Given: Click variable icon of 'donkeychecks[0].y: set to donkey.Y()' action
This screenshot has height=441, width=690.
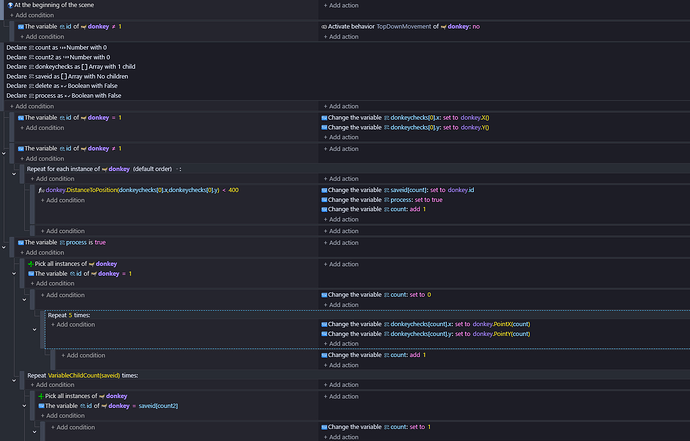Looking at the screenshot, I should click(324, 128).
